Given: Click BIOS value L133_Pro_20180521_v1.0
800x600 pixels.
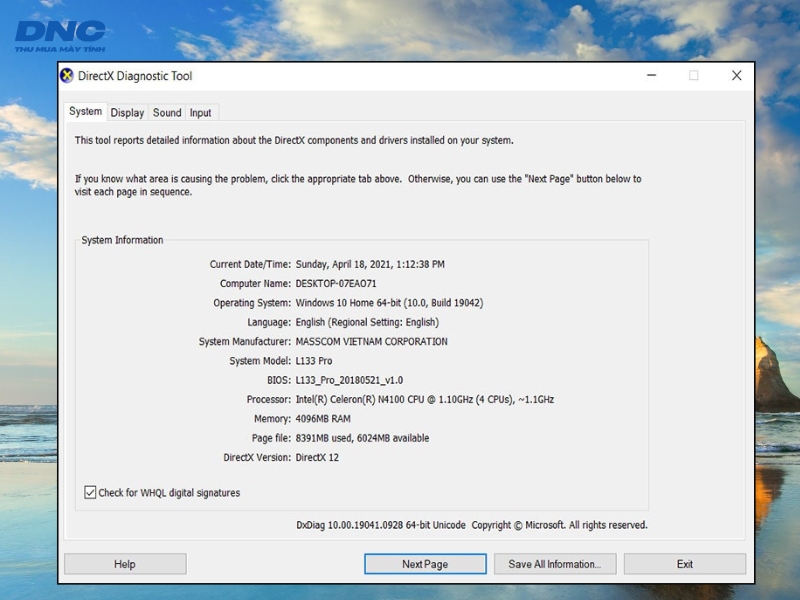Looking at the screenshot, I should tap(349, 381).
